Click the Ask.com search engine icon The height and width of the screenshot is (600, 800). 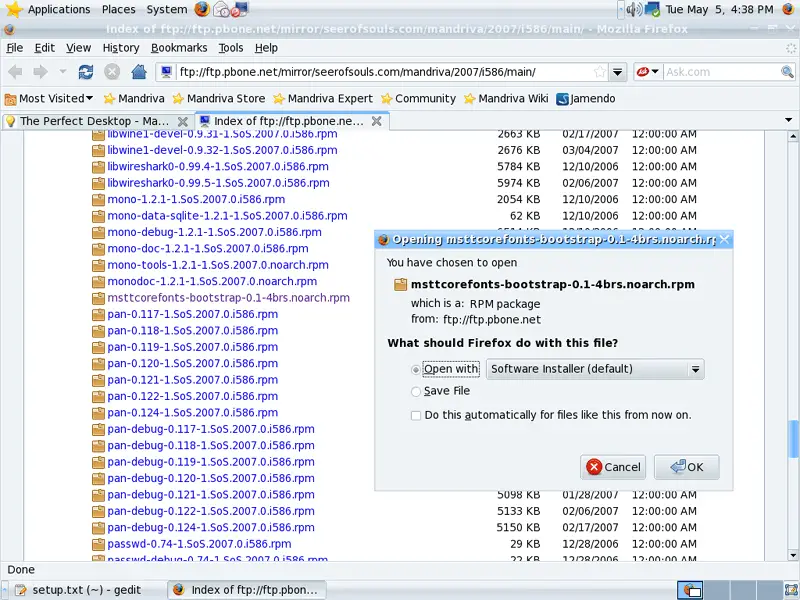pyautogui.click(x=643, y=72)
